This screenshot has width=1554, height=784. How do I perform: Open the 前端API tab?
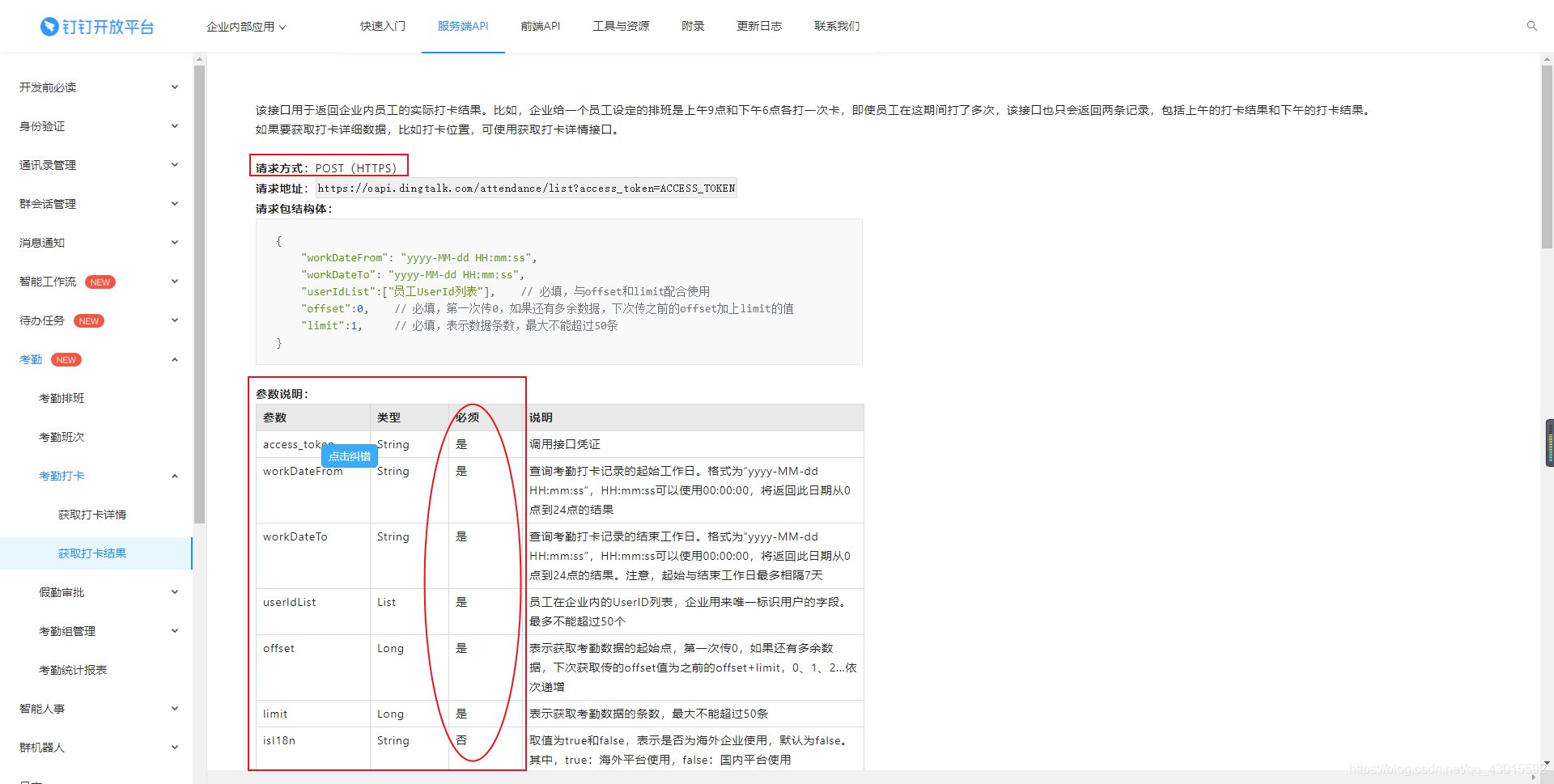[x=541, y=26]
